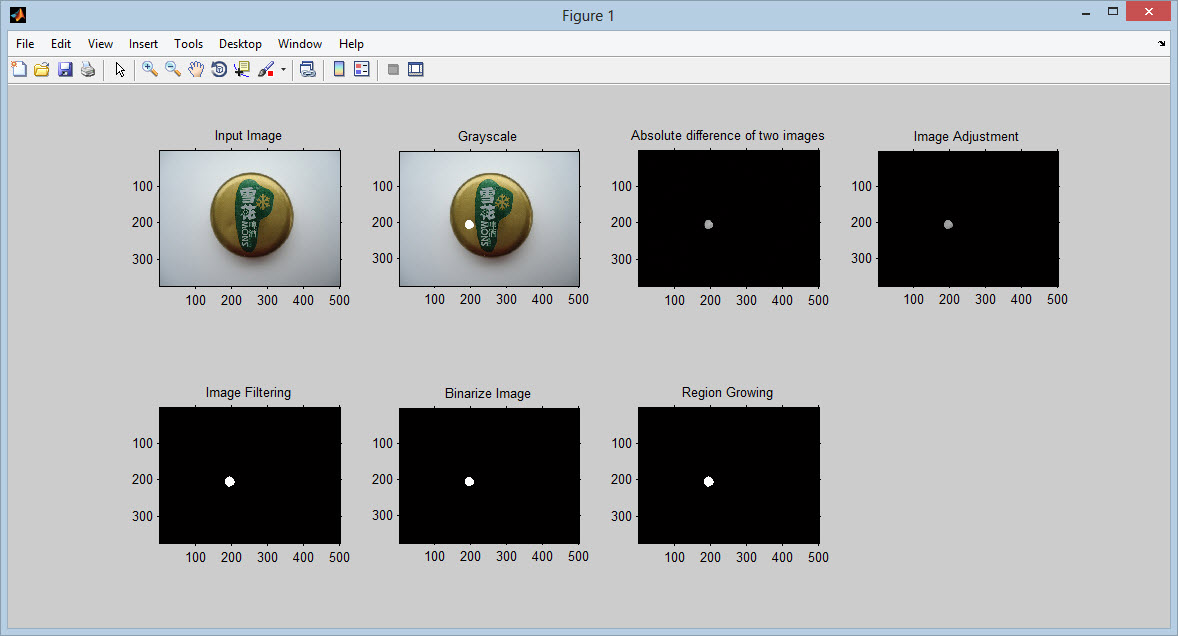Click the Image Filtering subplot
This screenshot has width=1178, height=636.
point(249,475)
